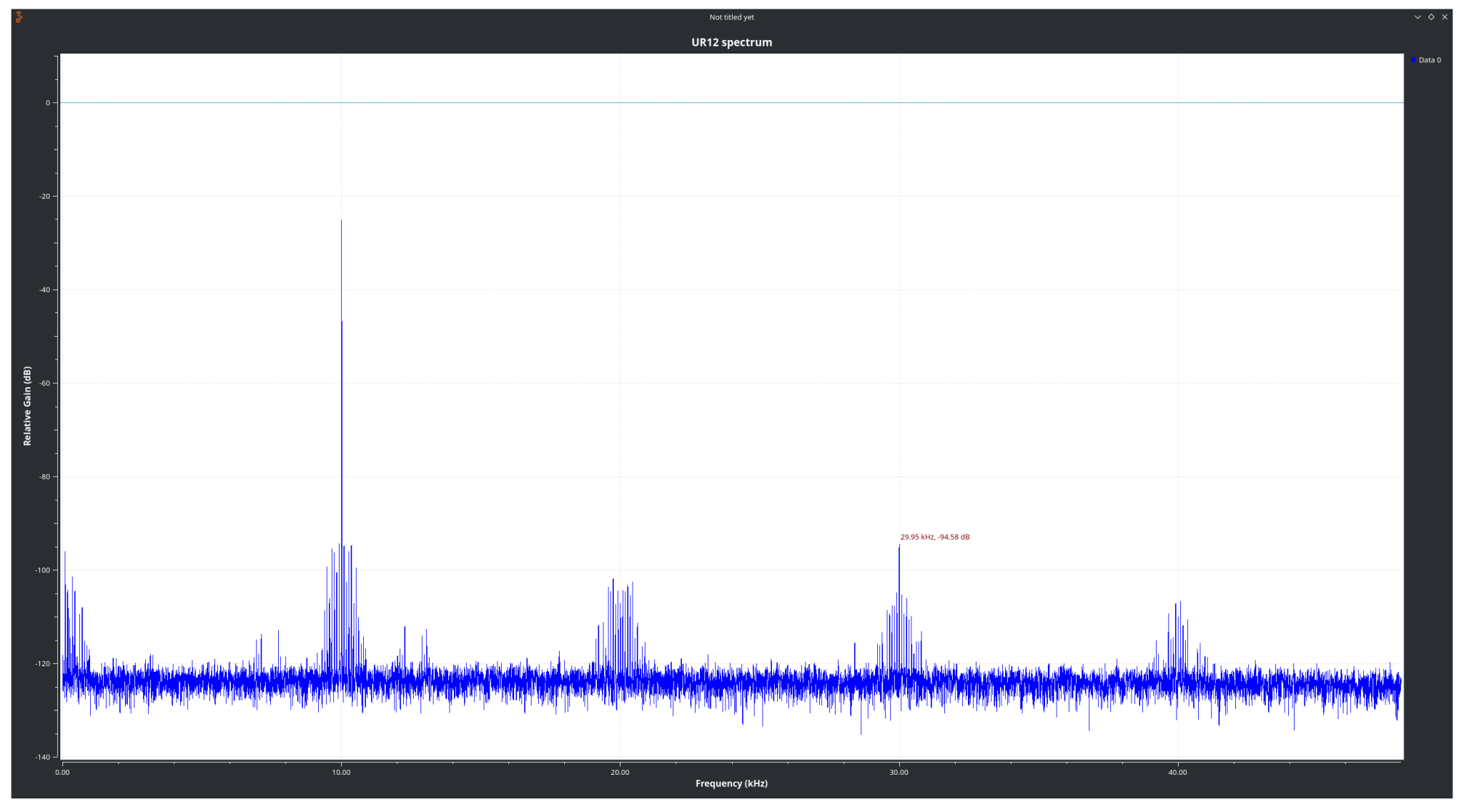This screenshot has height=812, width=1464.
Task: Click the 20.00 frequency tick label
Action: 620,772
